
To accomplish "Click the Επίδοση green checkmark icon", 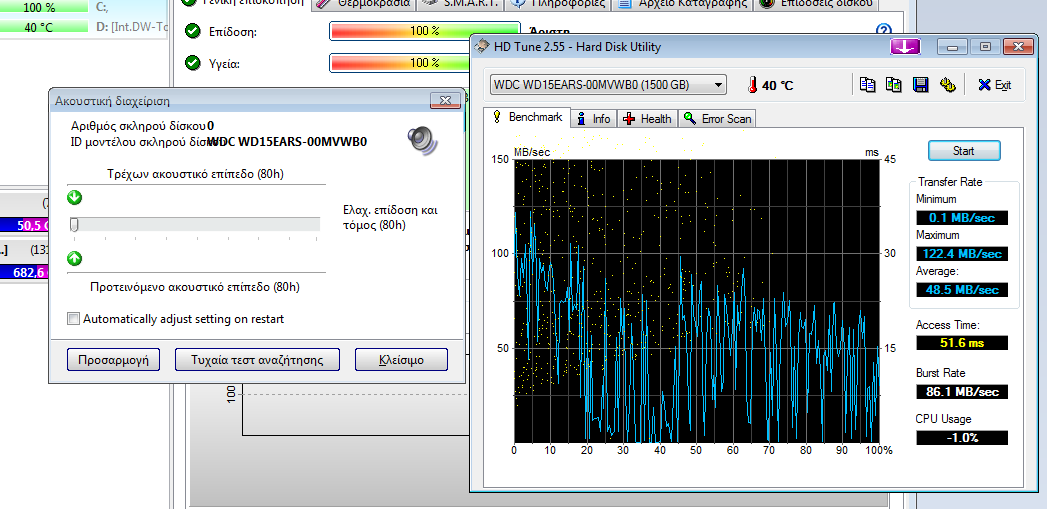I will [192, 31].
